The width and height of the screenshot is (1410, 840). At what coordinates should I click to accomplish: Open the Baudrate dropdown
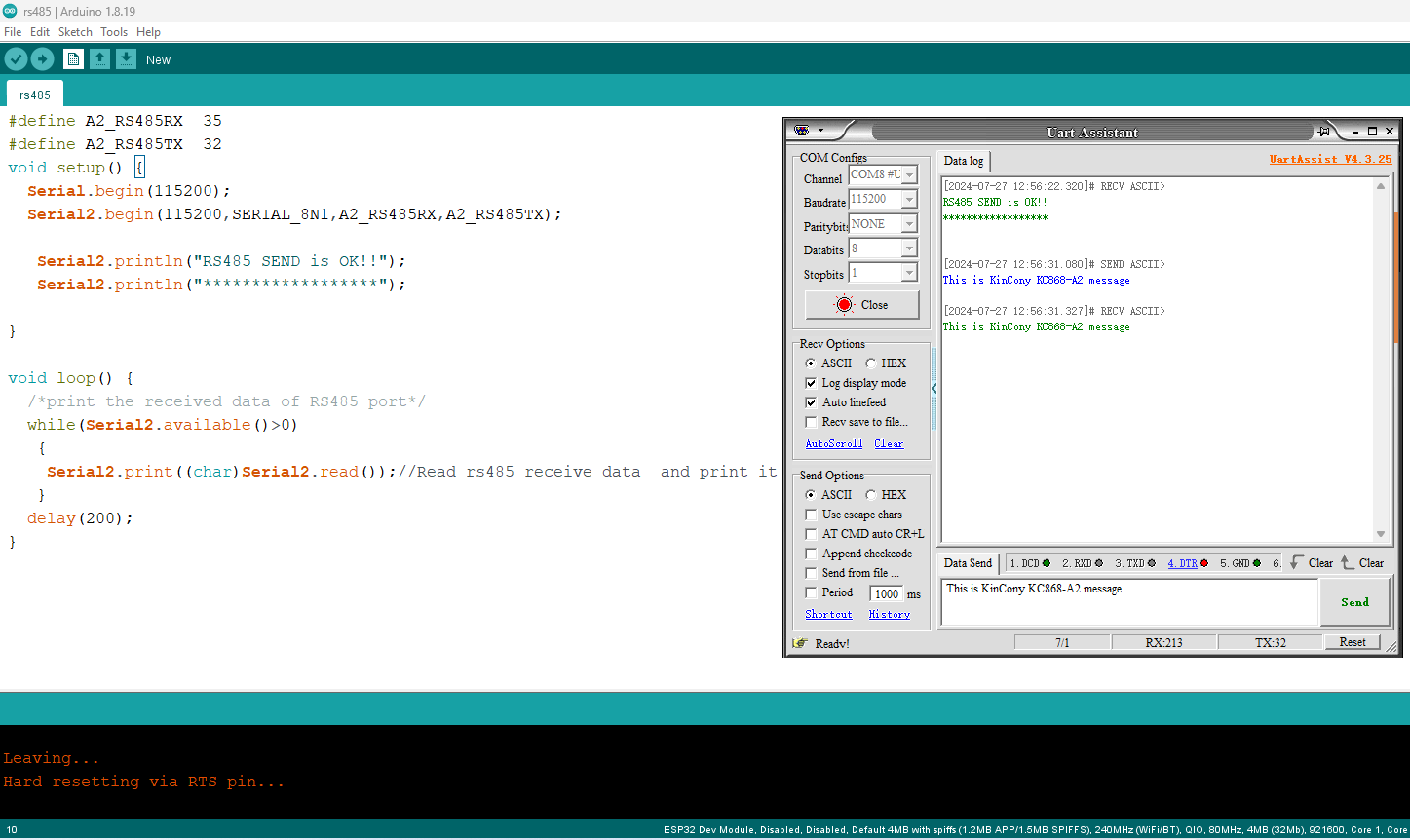click(908, 200)
